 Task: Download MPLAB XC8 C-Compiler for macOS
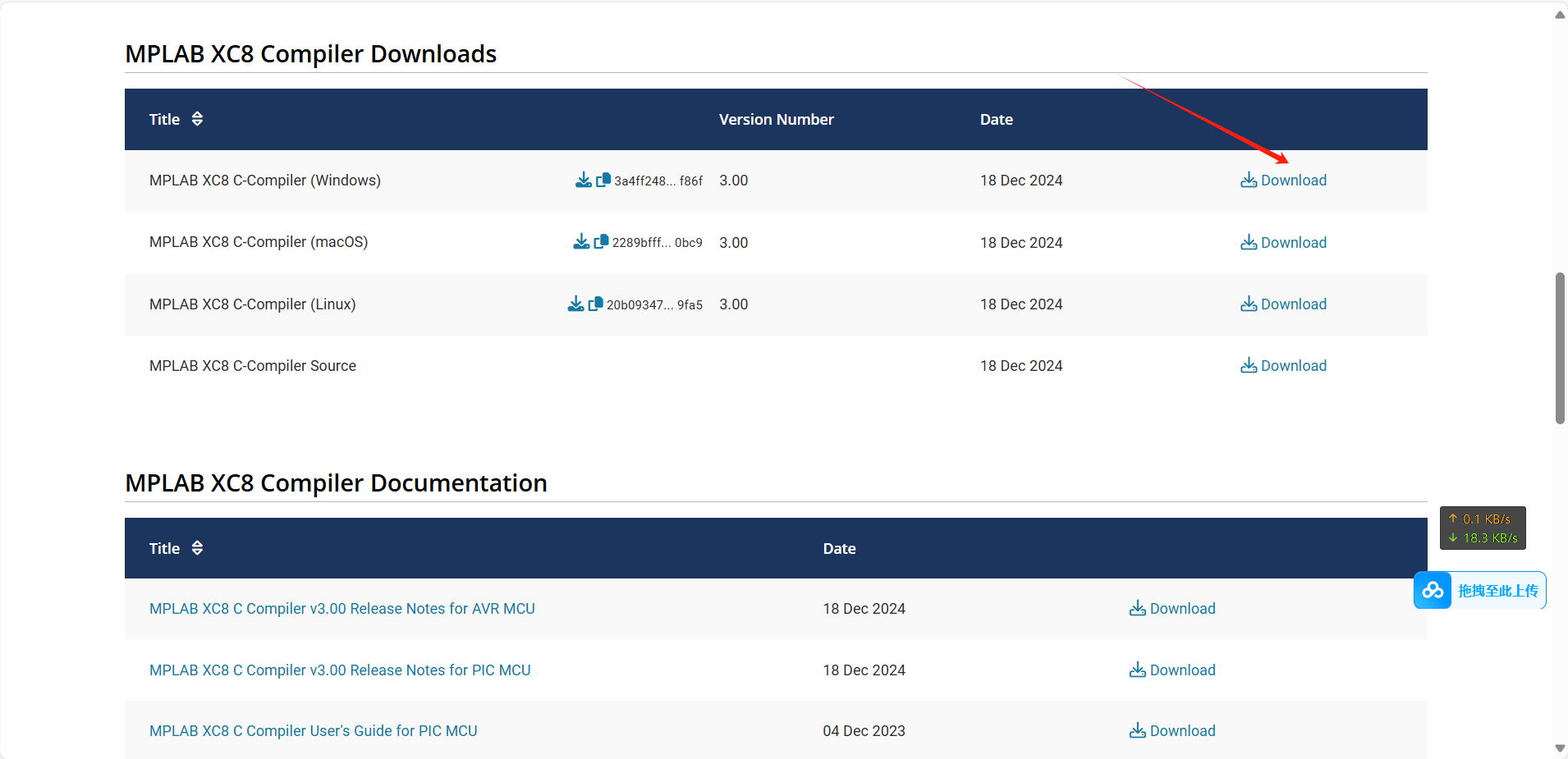tap(1283, 243)
